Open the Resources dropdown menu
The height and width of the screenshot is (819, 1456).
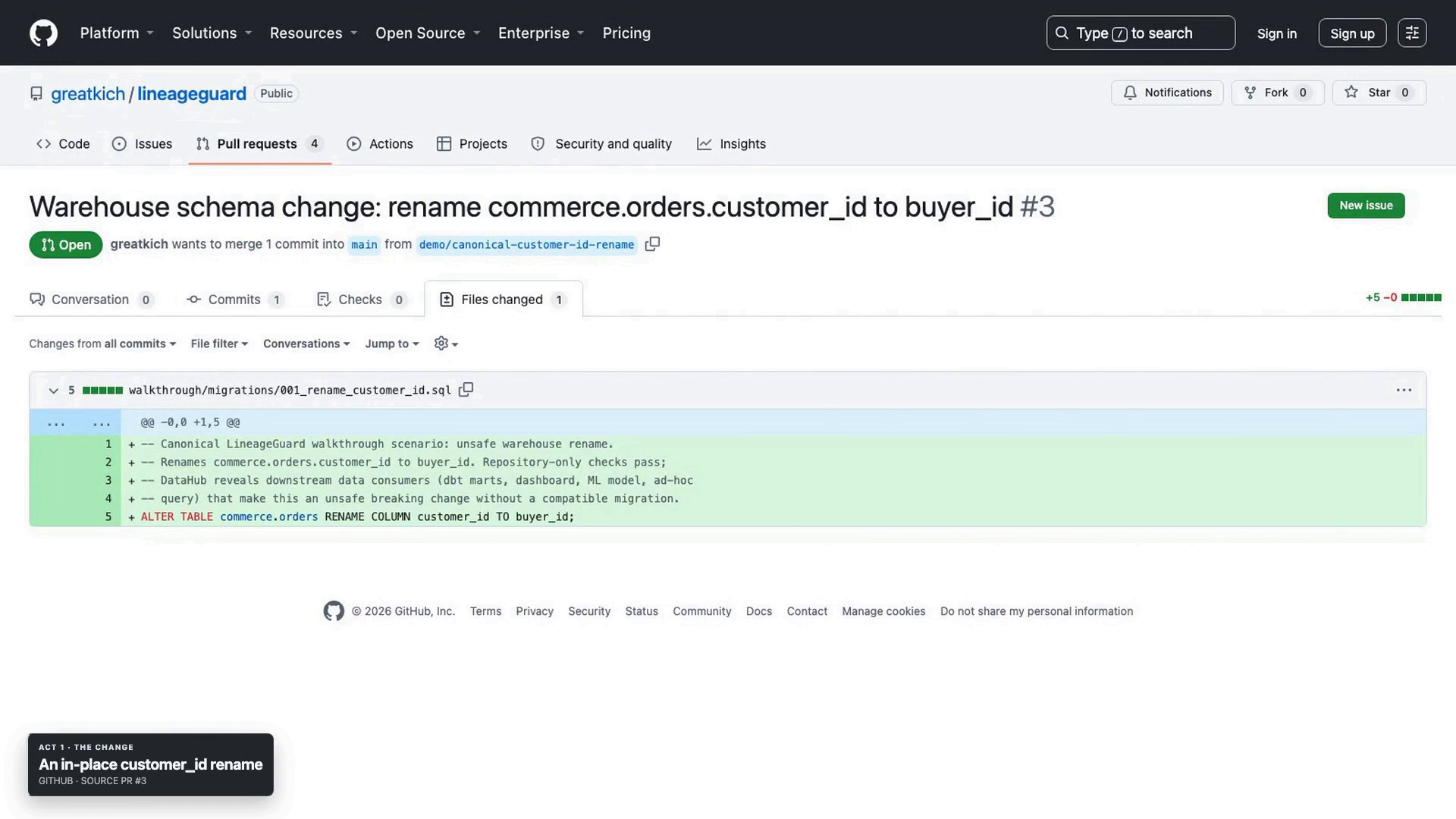[313, 33]
